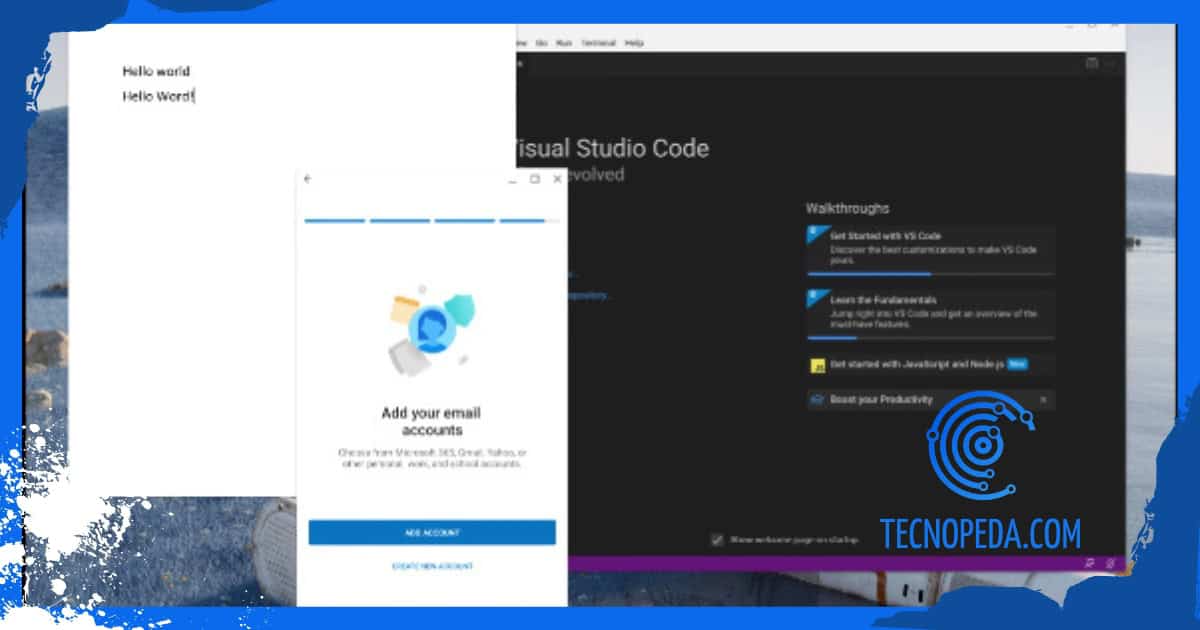1200x630 pixels.
Task: Open the Run menu in VS Code
Action: 564,43
